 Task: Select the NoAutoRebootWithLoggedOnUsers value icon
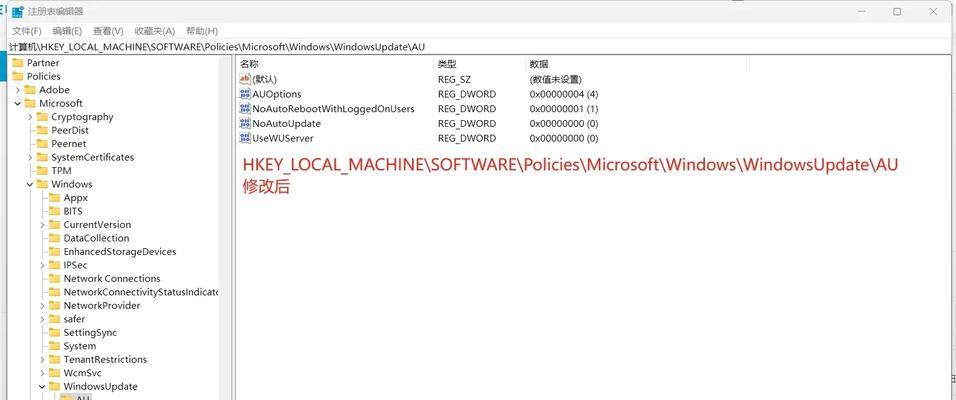[x=245, y=109]
